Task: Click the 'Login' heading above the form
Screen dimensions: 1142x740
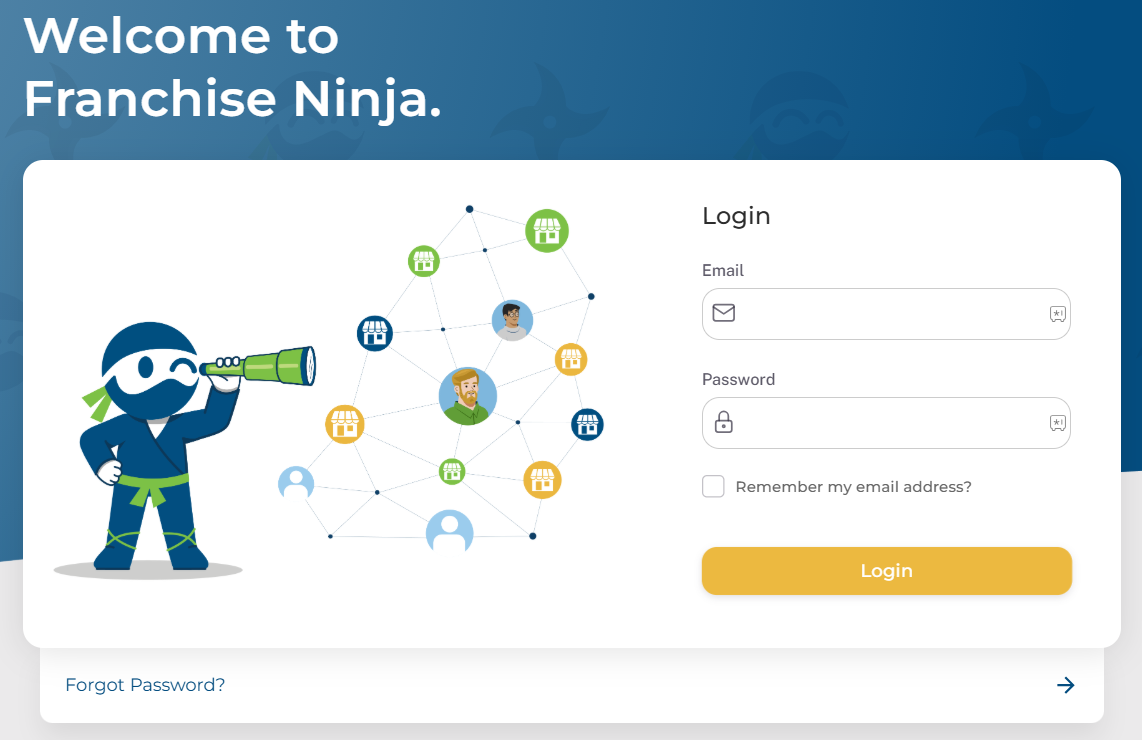Action: pyautogui.click(x=736, y=216)
